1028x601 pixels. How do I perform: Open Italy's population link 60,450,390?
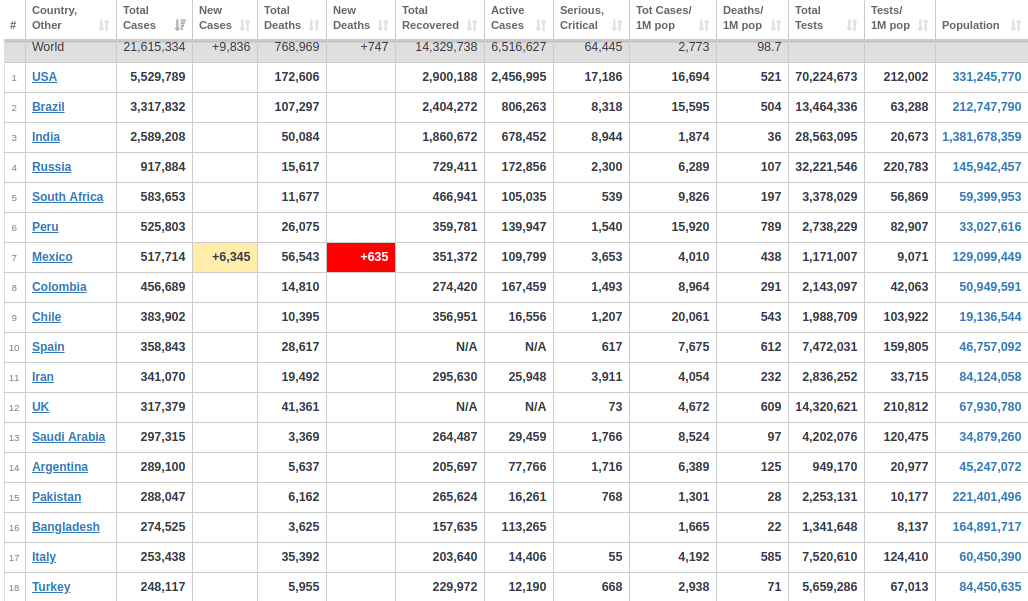click(990, 557)
